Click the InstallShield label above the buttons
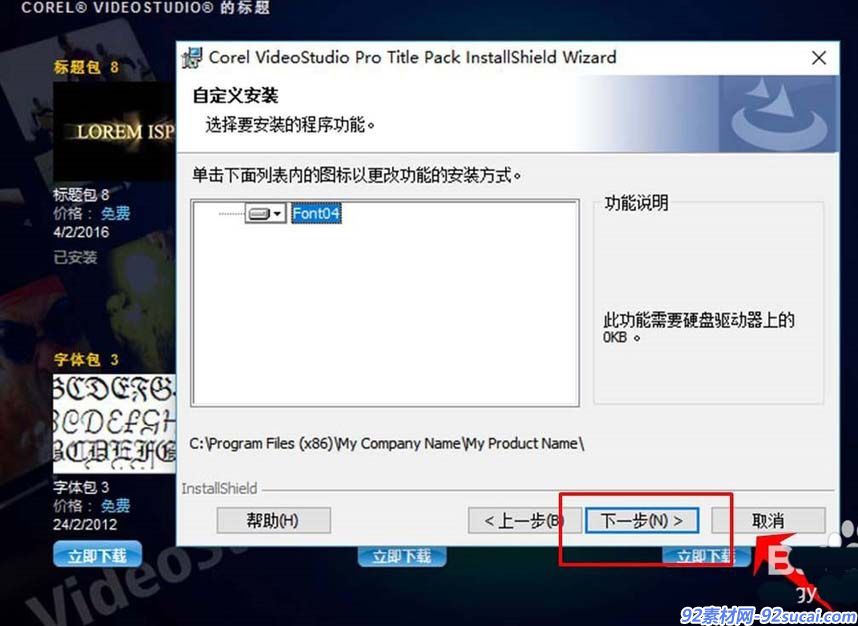The image size is (858, 626). 219,489
